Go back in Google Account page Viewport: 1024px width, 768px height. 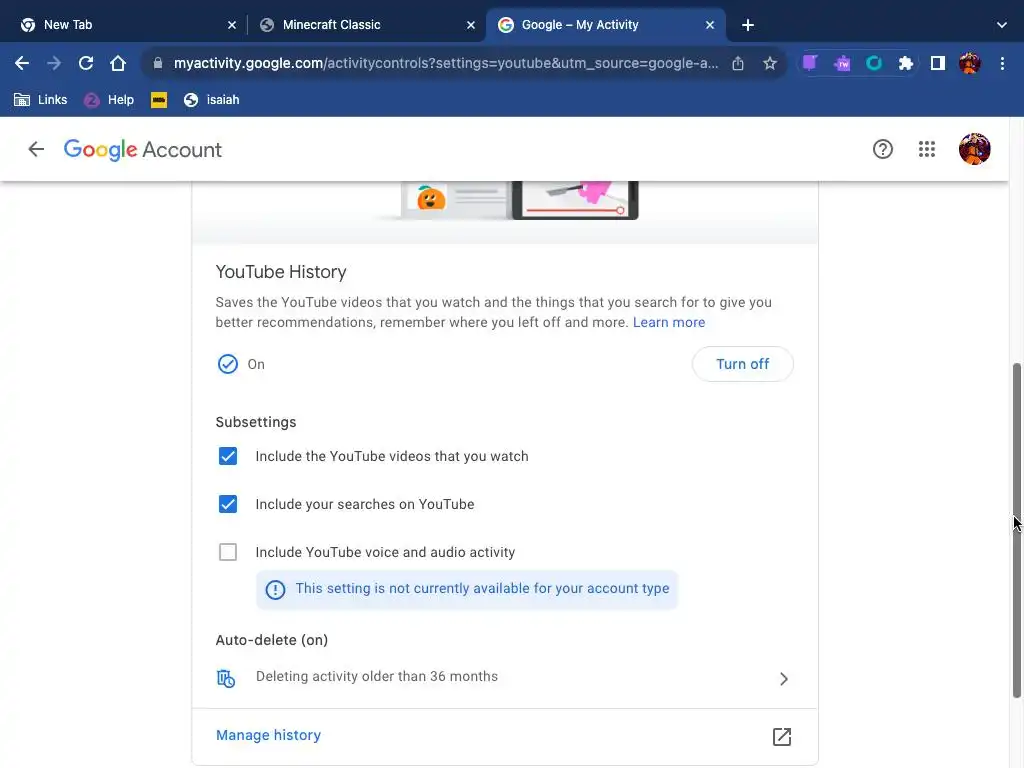(x=36, y=149)
